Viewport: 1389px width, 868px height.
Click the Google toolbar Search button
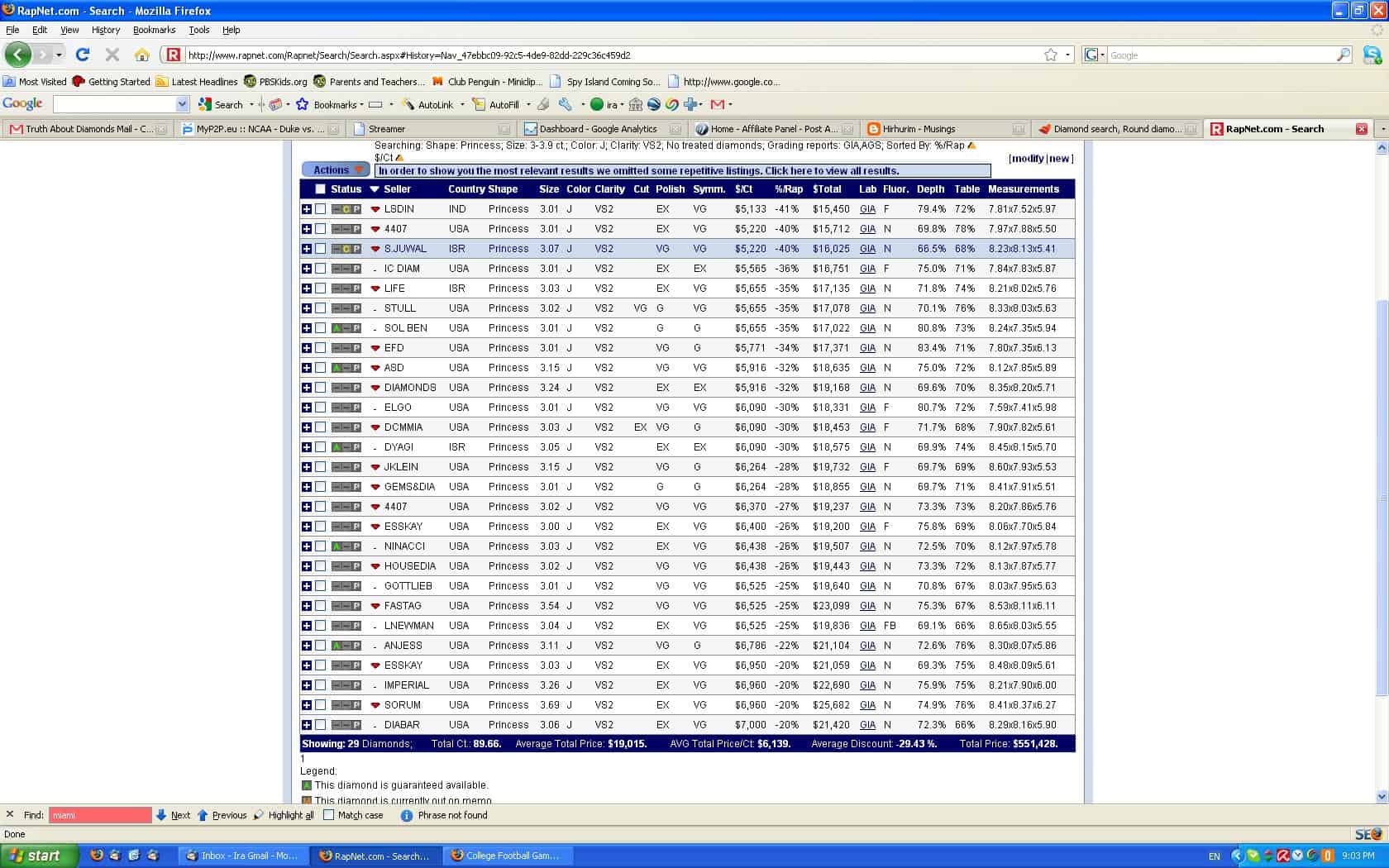click(221, 104)
